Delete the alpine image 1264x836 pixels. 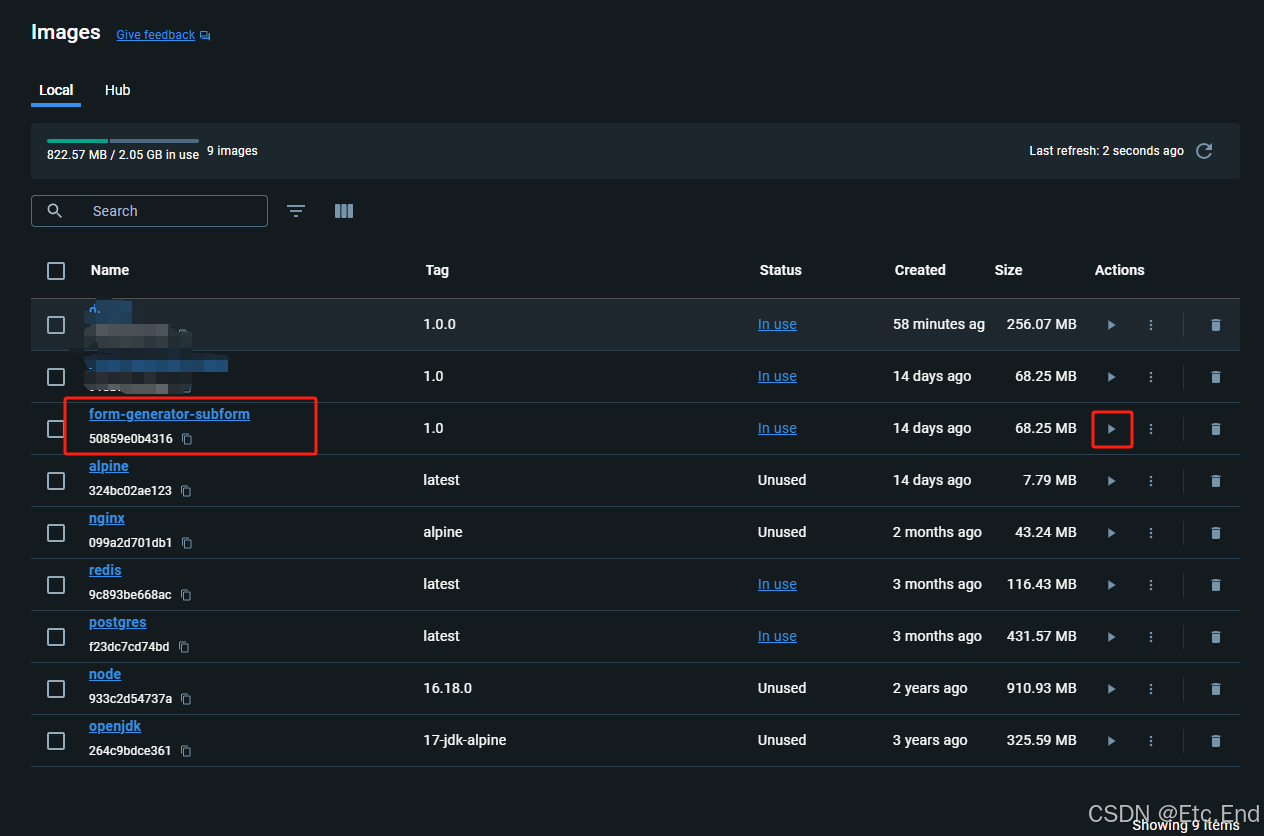click(1216, 481)
